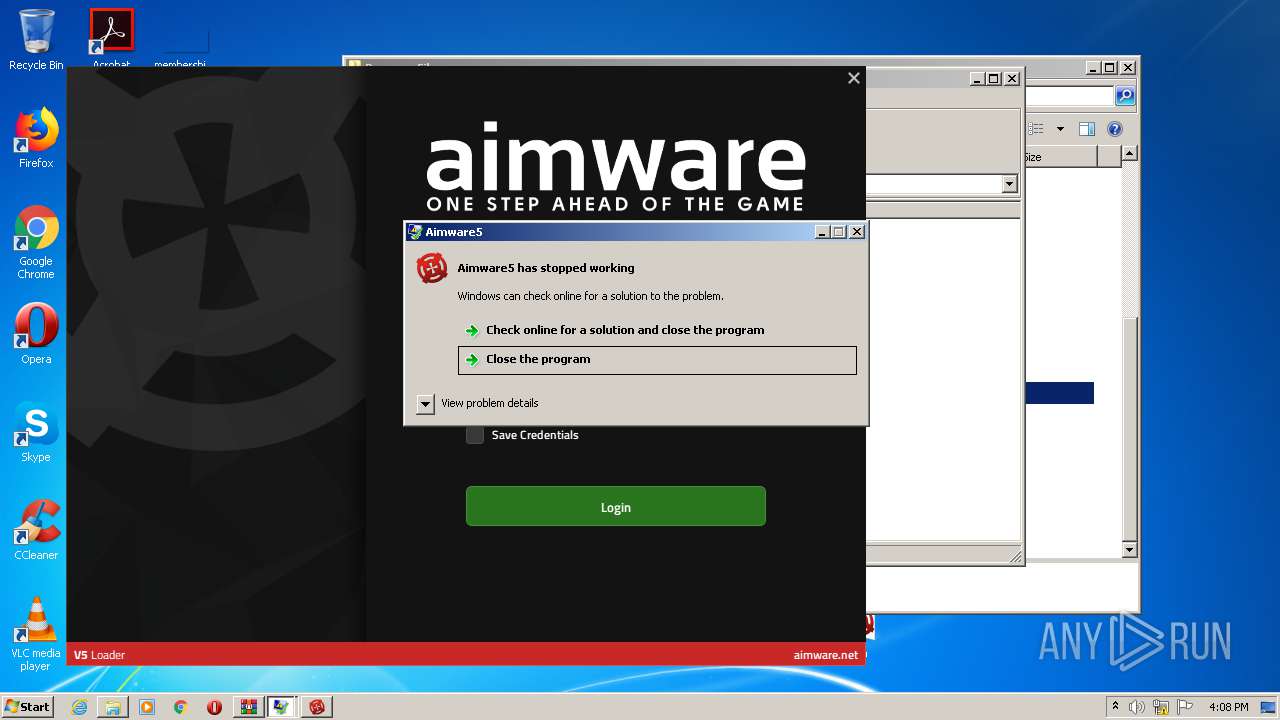Toggle Save Credentials checkbox

pyautogui.click(x=475, y=435)
